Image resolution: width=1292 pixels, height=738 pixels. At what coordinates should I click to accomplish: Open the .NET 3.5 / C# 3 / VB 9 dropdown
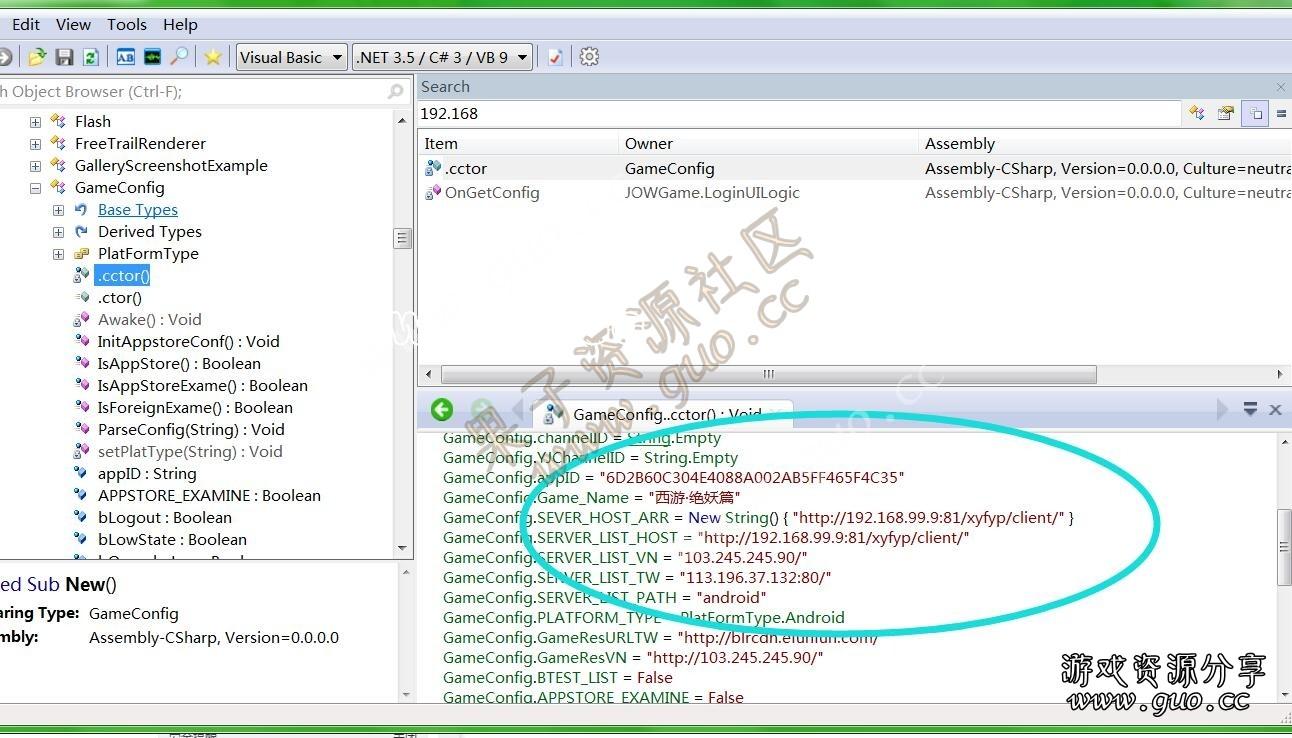pos(442,57)
